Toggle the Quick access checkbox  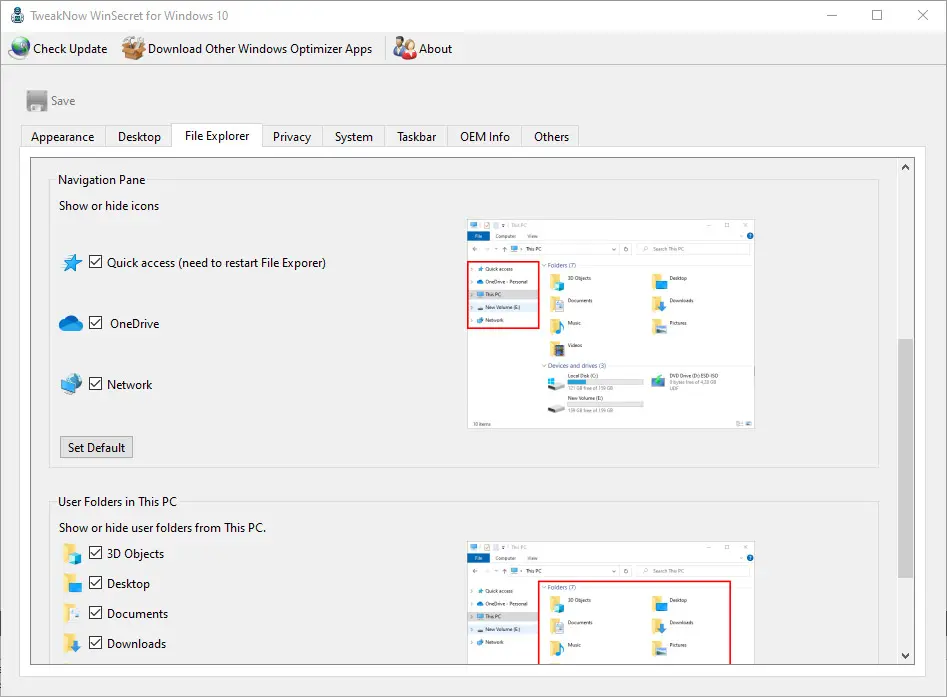point(95,262)
